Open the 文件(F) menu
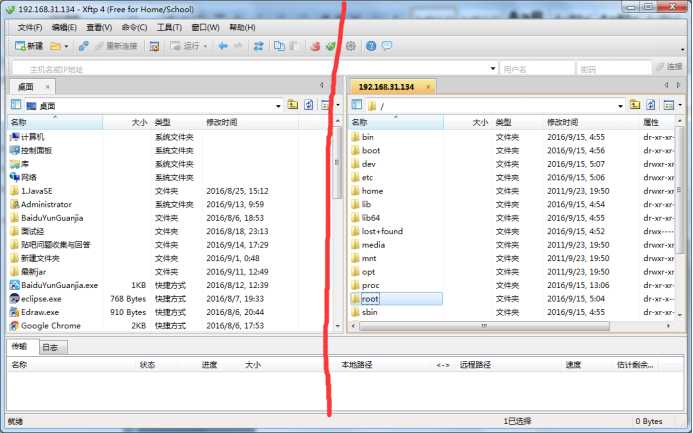This screenshot has height=433, width=693. (x=30, y=27)
